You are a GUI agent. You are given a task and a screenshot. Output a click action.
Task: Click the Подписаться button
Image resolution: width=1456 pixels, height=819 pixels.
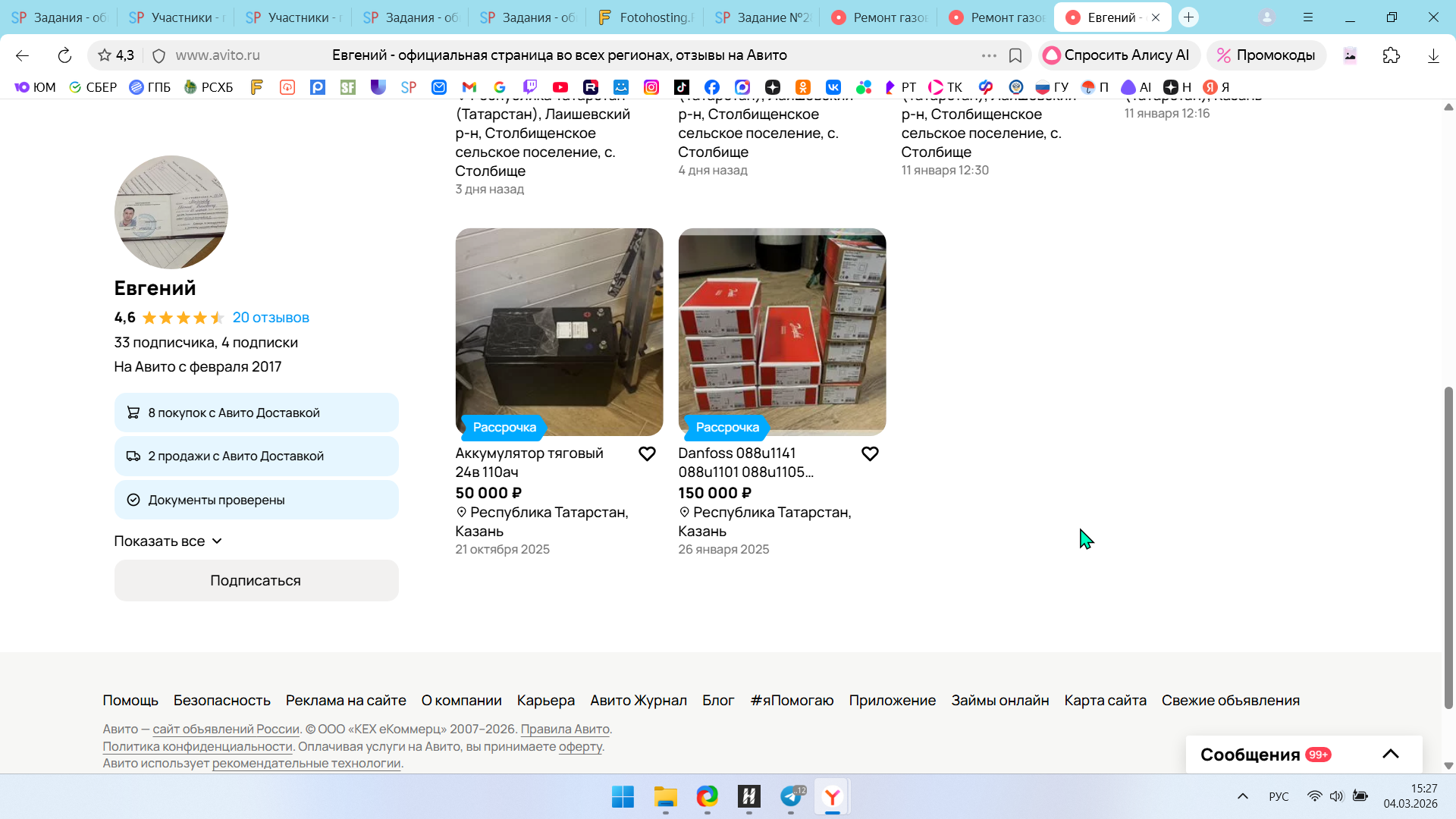pos(256,580)
